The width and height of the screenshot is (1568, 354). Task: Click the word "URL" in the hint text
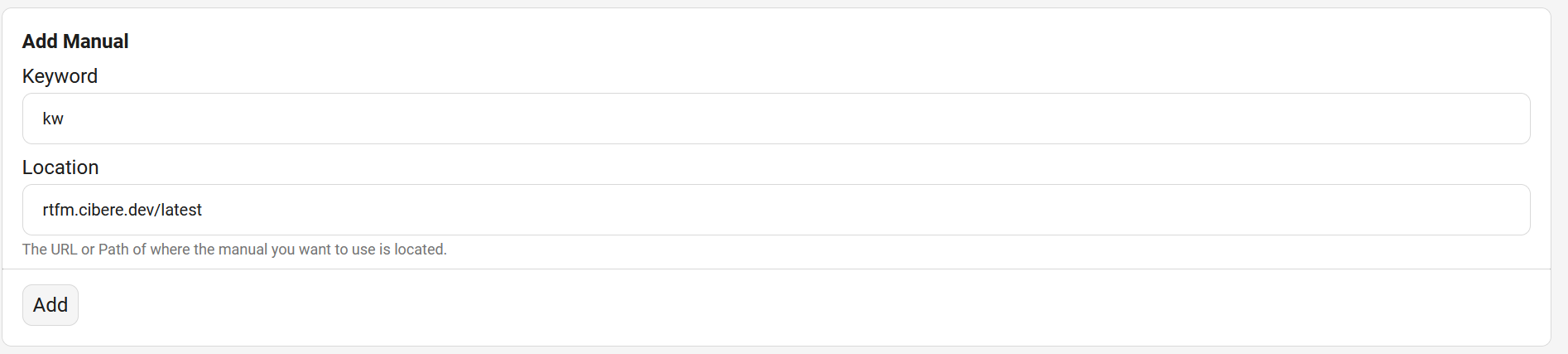tap(63, 250)
